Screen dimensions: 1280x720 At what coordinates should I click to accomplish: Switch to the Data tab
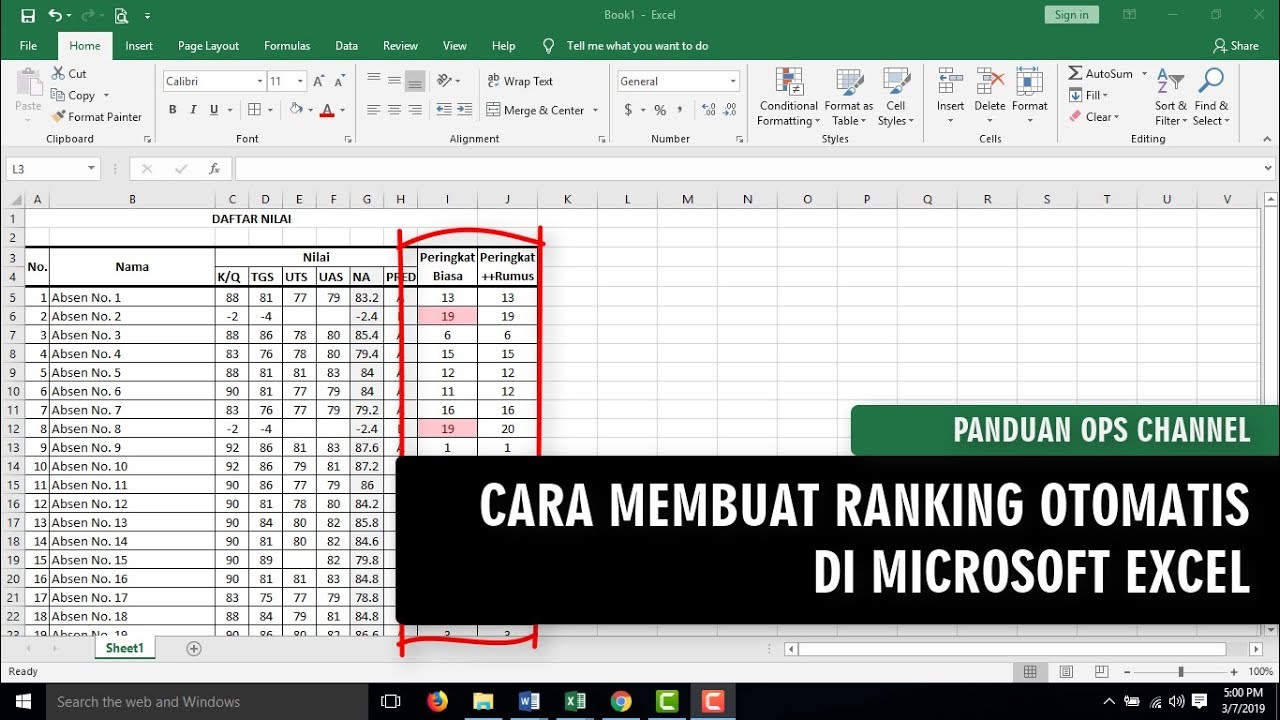(346, 46)
